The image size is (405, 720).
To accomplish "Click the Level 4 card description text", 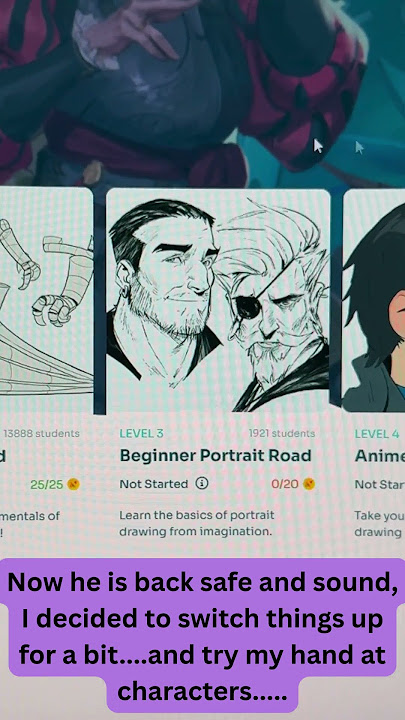I will pyautogui.click(x=379, y=523).
